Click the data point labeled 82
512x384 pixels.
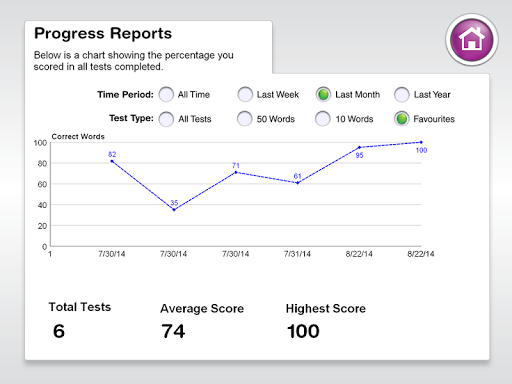click(112, 161)
